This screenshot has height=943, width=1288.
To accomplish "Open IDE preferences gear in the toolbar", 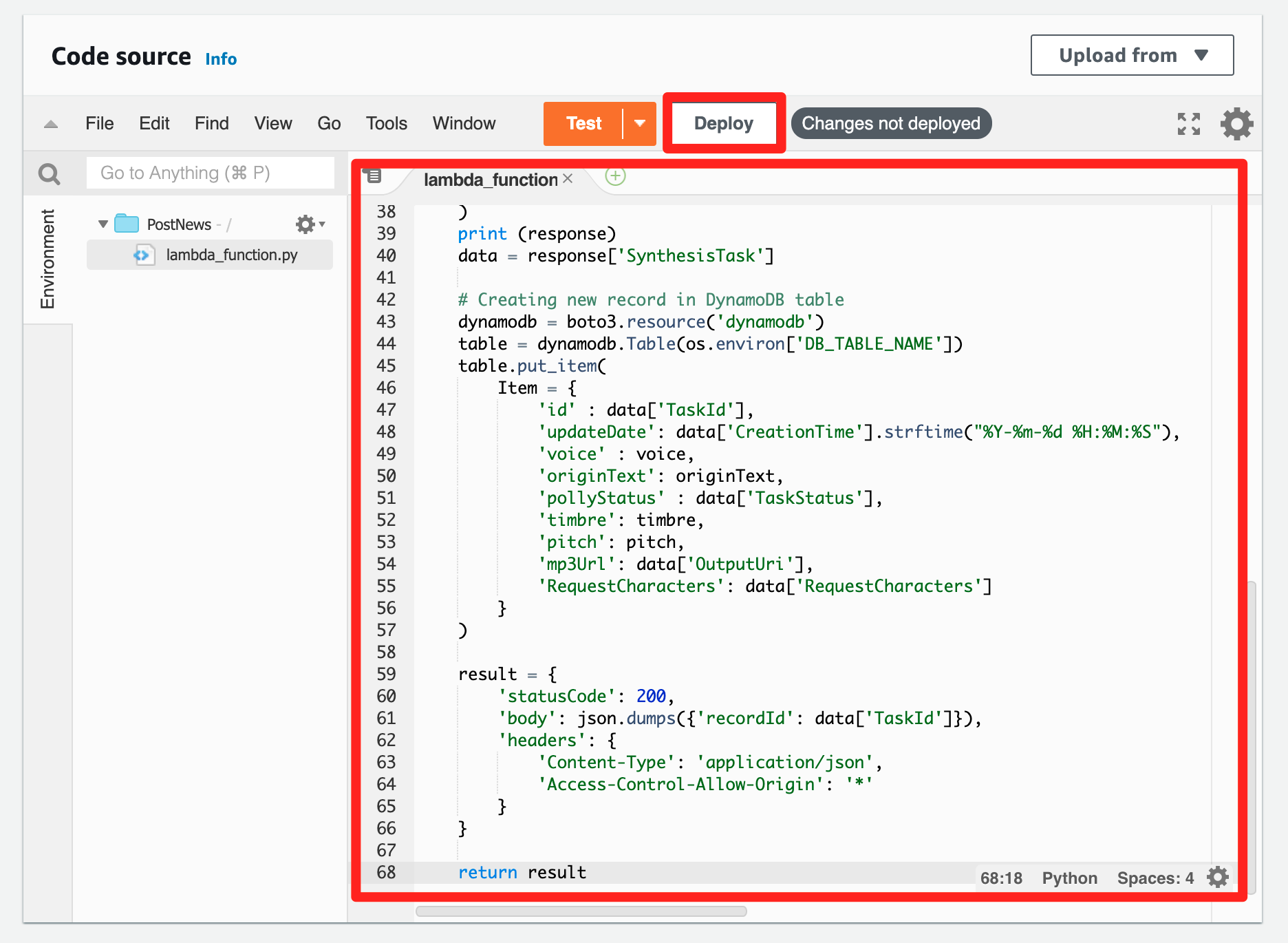I will [x=1236, y=124].
